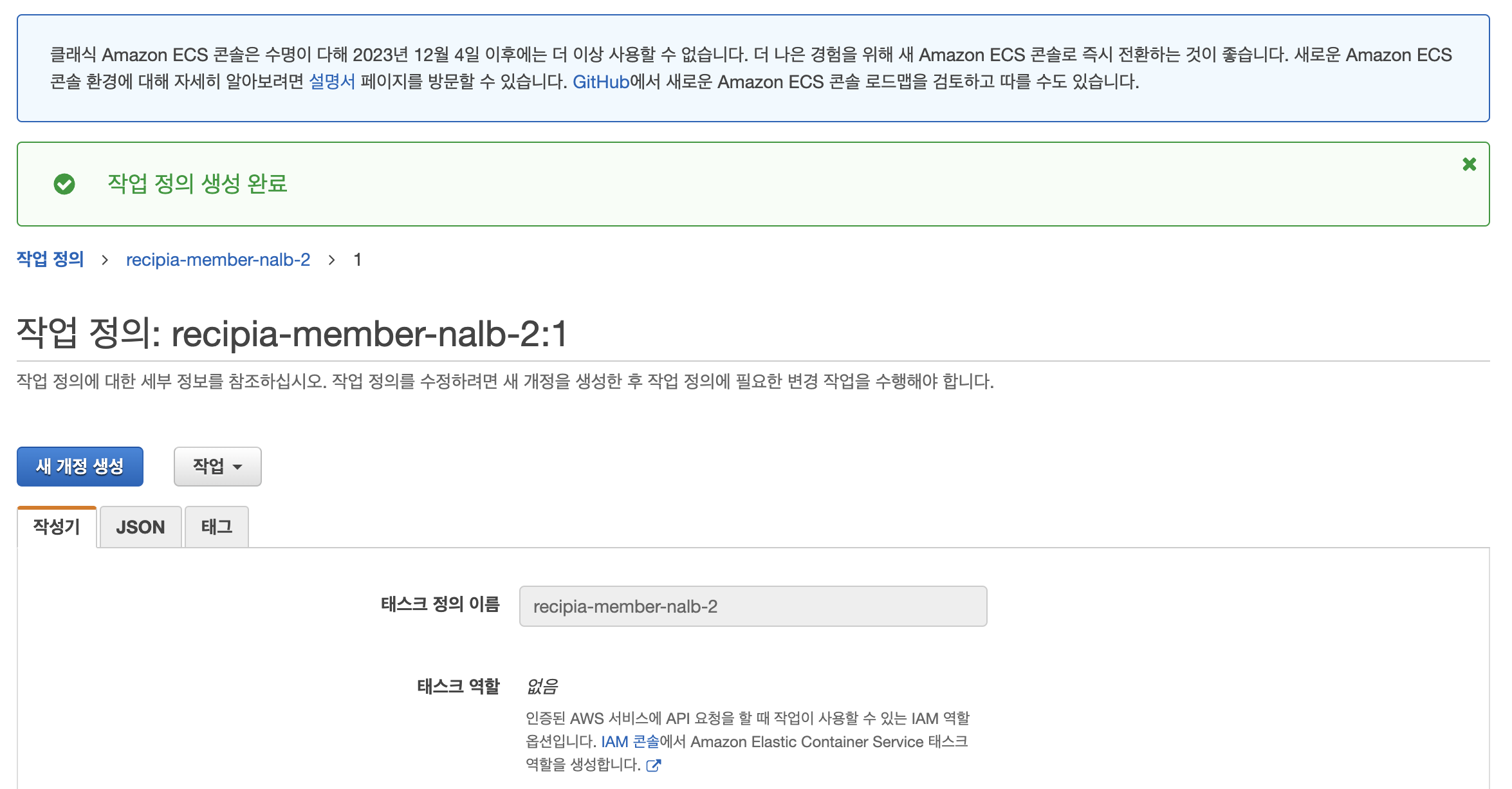Click the external-link icon beside IAM 콘솔 text

[654, 766]
